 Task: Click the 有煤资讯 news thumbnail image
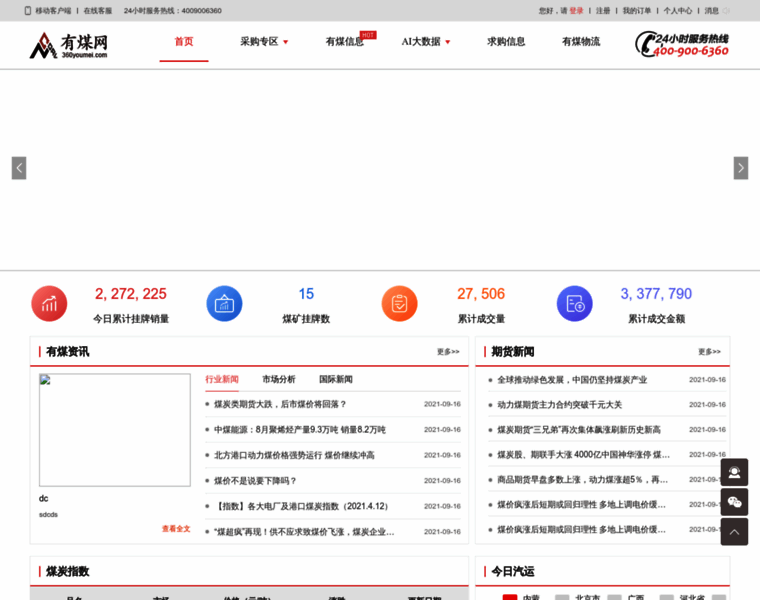click(x=114, y=430)
